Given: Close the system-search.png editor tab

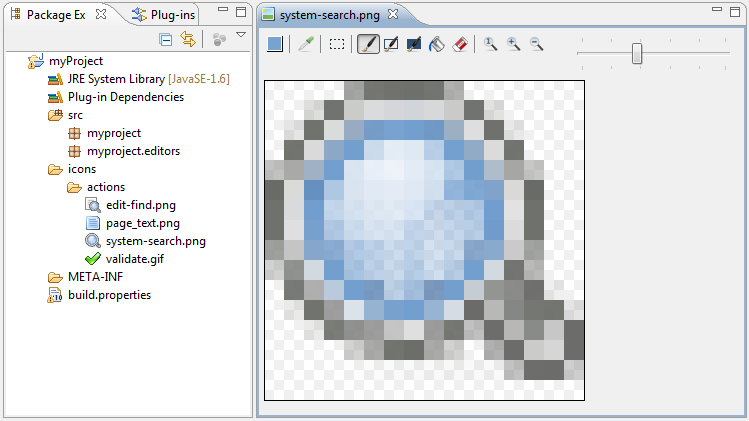Looking at the screenshot, I should click(393, 14).
